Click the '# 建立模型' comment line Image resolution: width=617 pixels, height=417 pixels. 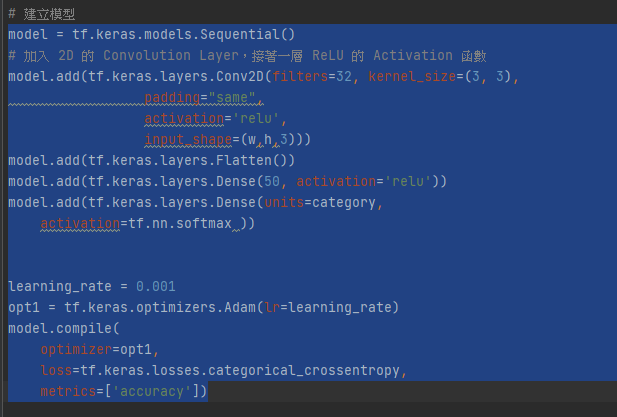click(41, 14)
